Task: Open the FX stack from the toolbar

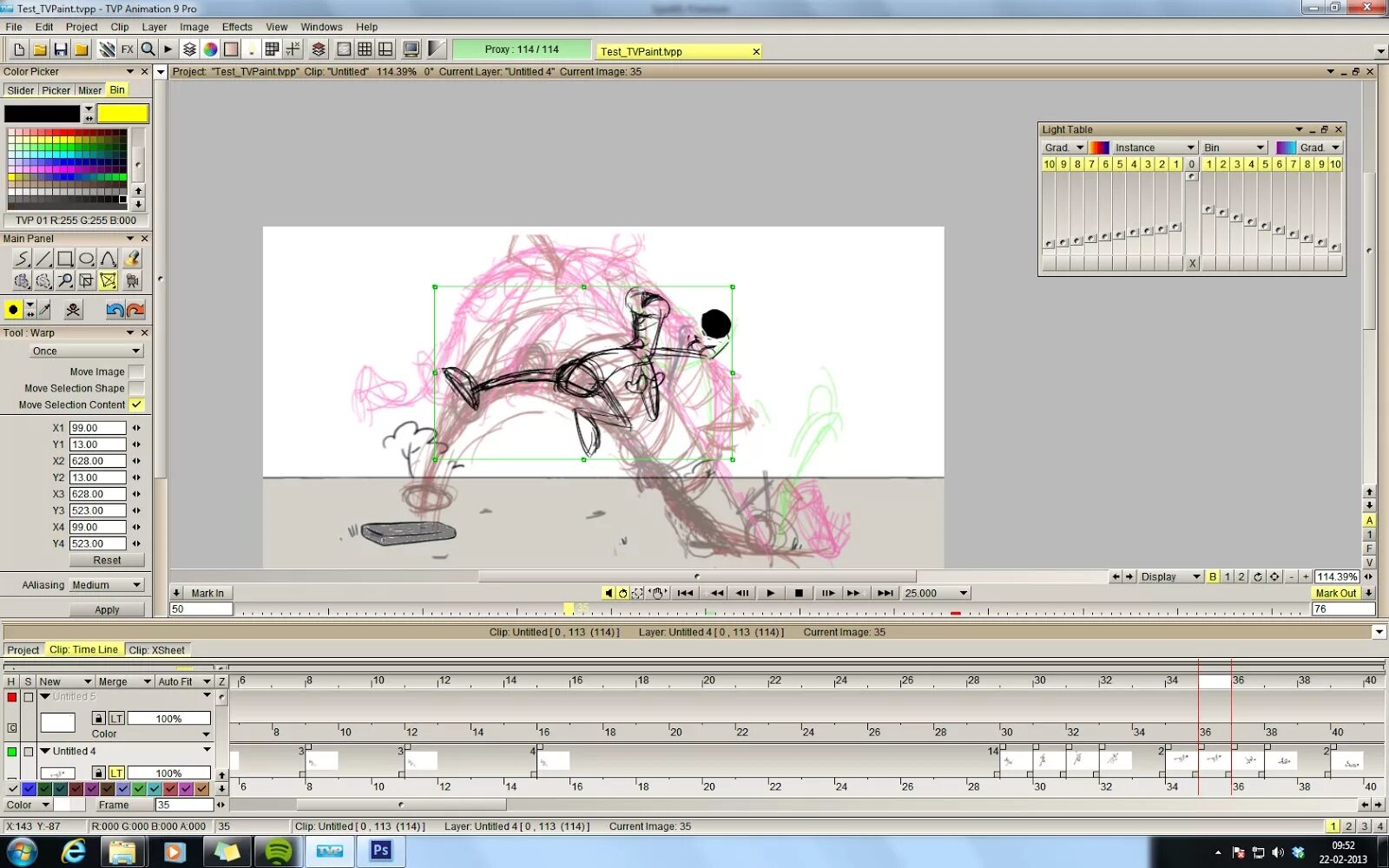Action: [127, 49]
